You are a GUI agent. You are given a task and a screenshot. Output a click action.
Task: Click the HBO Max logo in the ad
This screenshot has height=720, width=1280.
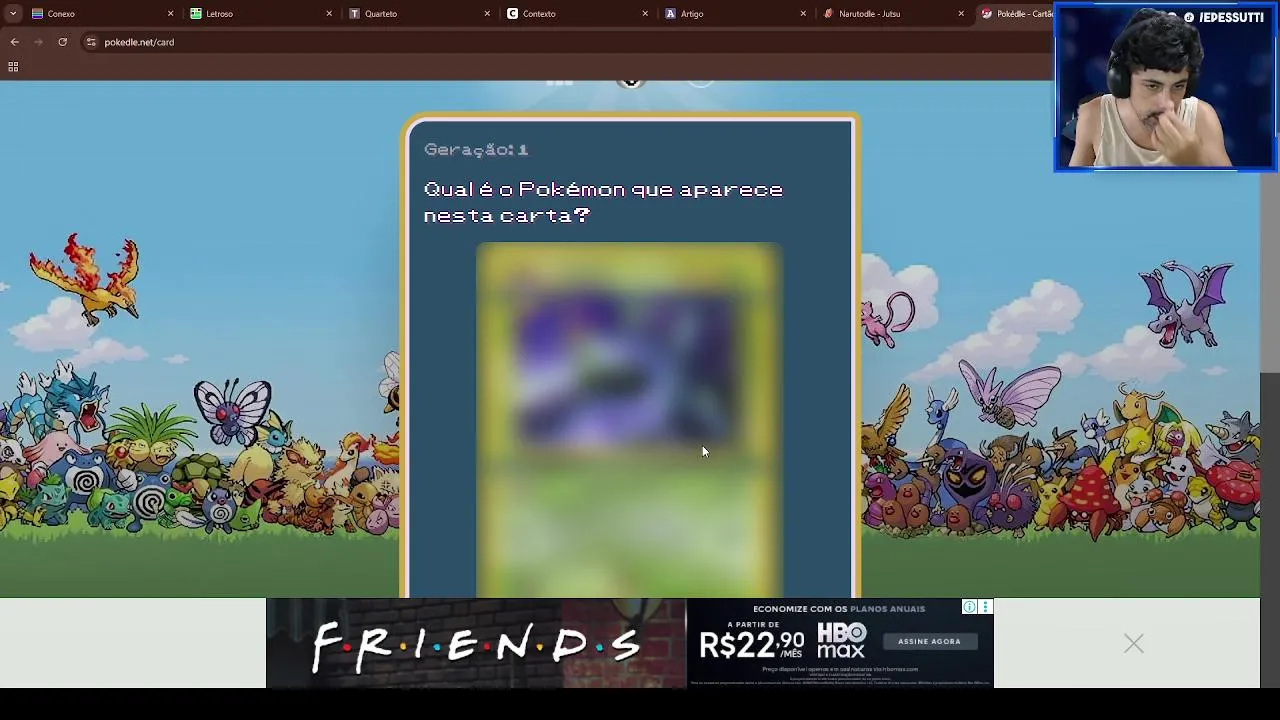(x=842, y=641)
